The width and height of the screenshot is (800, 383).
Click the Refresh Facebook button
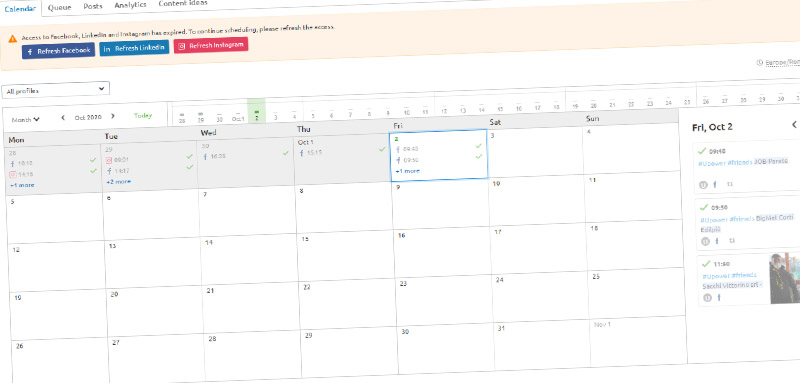58,51
